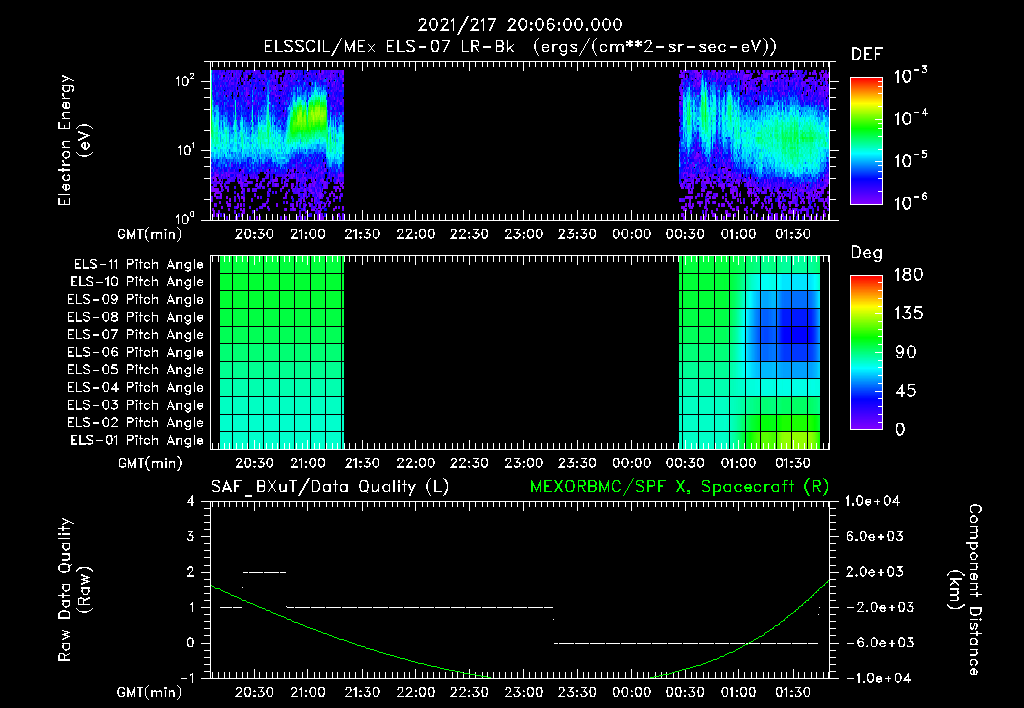Select the ELS-10 Pitch Angle row label
This screenshot has width=1024, height=708.
137,282
